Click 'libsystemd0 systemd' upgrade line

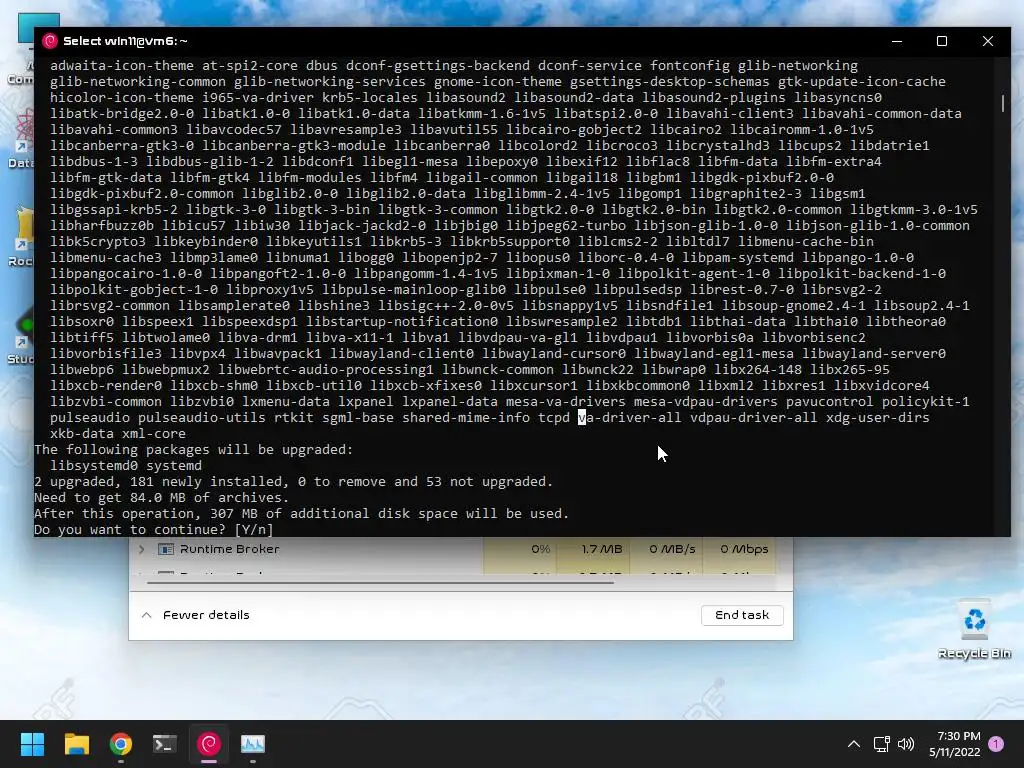coord(126,466)
